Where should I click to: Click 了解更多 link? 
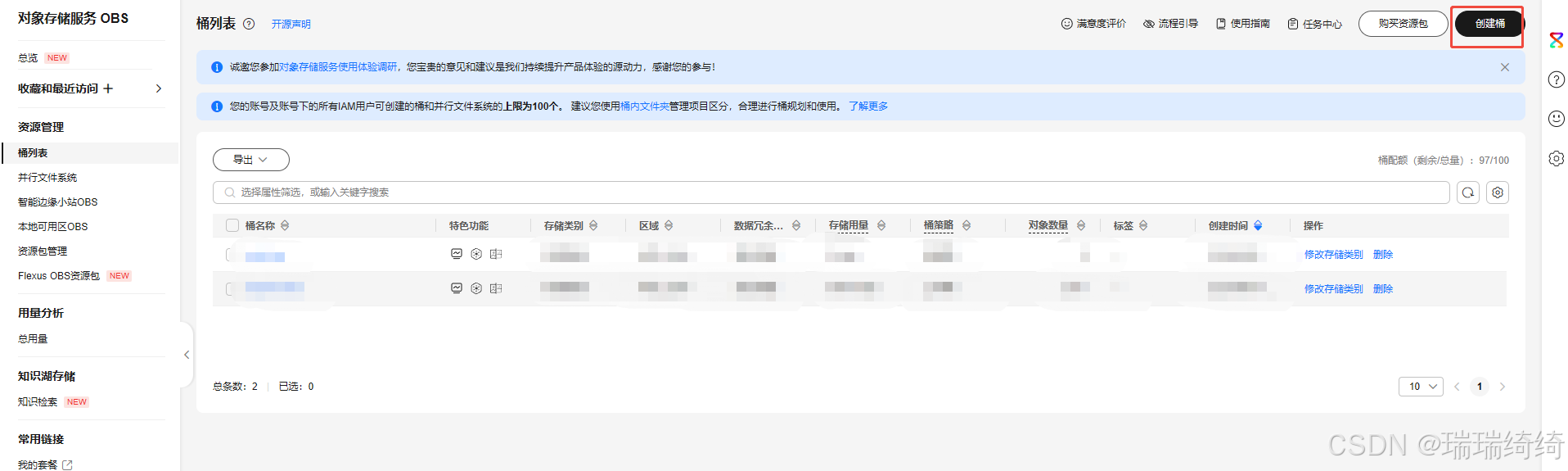[x=868, y=106]
